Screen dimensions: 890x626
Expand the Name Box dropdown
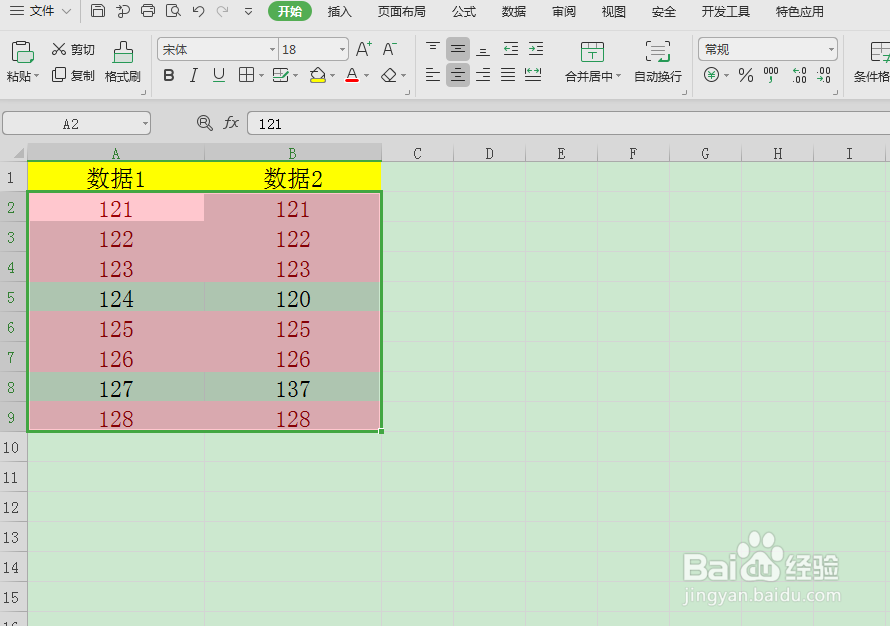(x=145, y=123)
